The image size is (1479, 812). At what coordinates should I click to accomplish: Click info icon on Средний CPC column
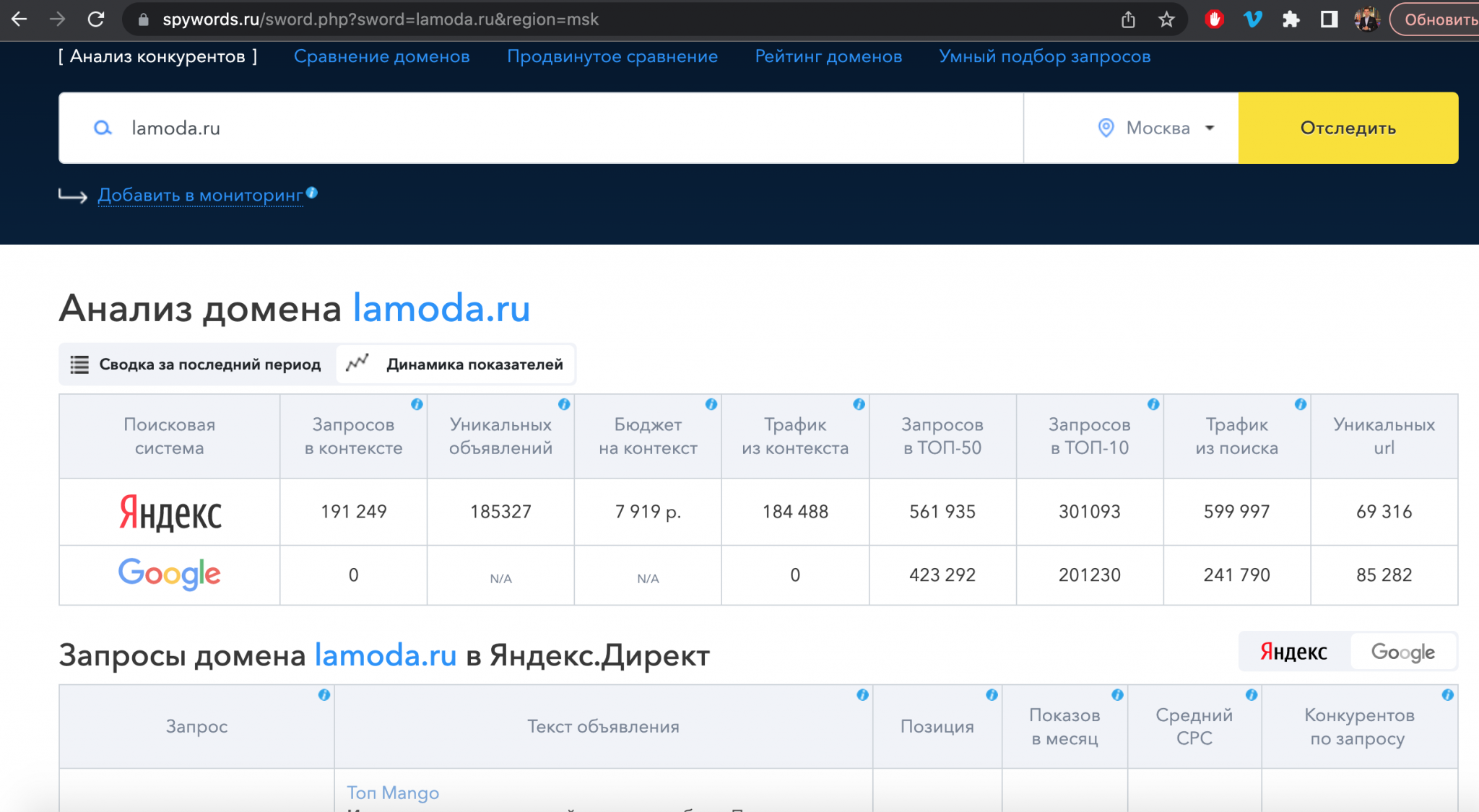(x=1252, y=695)
